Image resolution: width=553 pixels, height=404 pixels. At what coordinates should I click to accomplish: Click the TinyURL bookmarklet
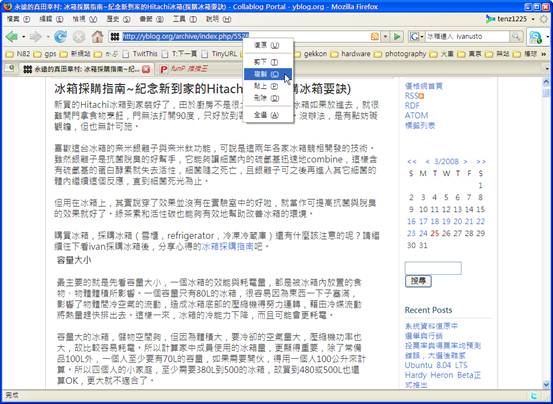point(220,54)
